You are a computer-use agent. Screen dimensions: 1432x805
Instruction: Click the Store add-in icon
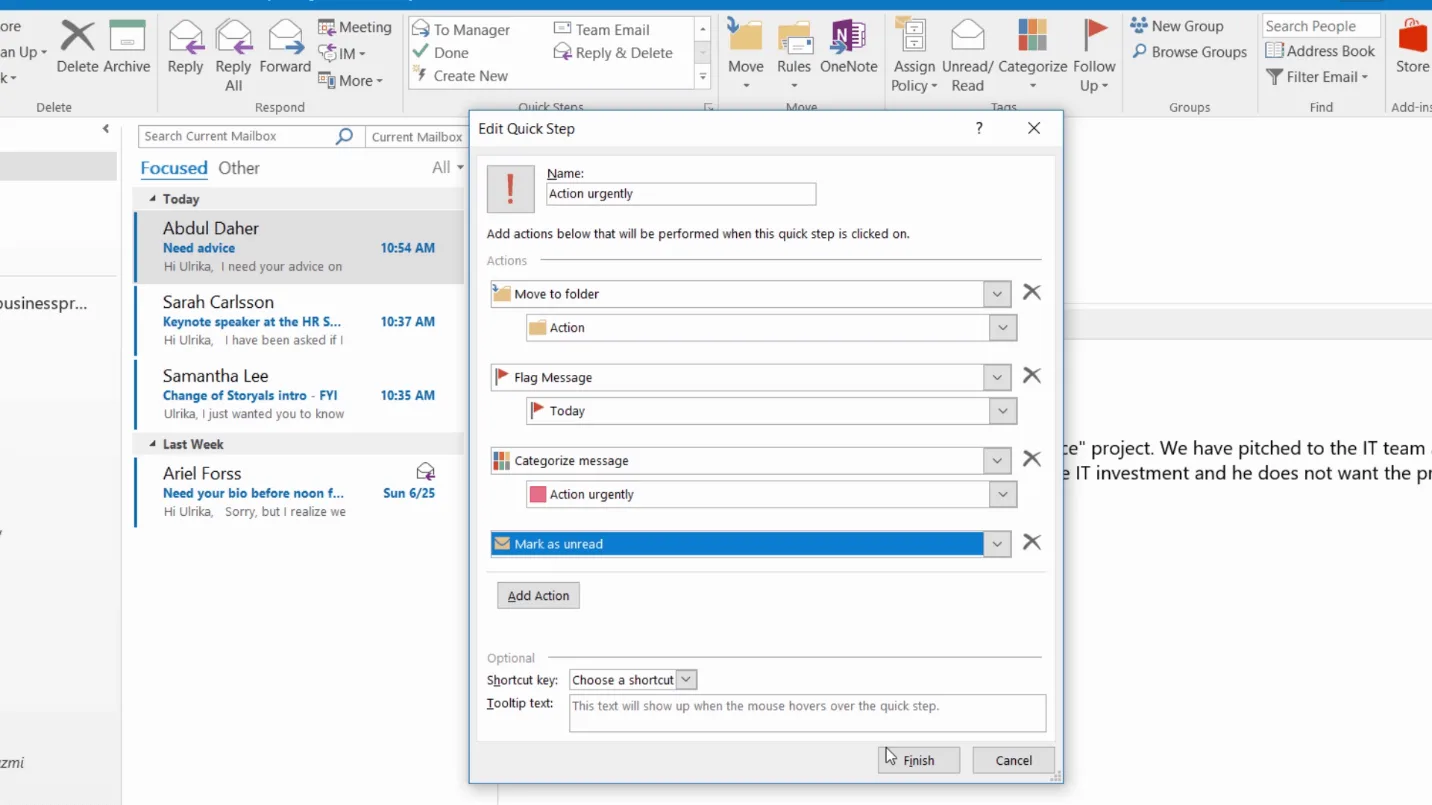1413,46
